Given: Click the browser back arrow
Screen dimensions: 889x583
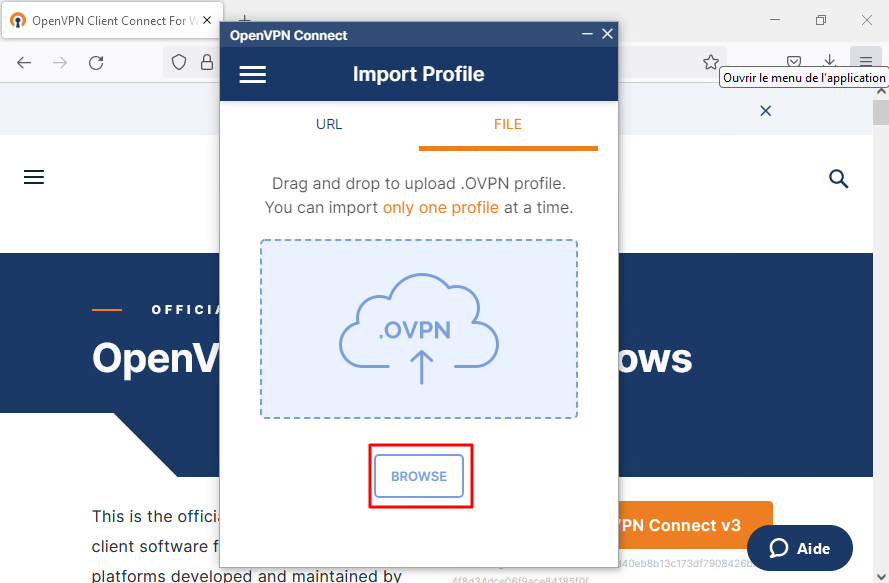Looking at the screenshot, I should [24, 62].
